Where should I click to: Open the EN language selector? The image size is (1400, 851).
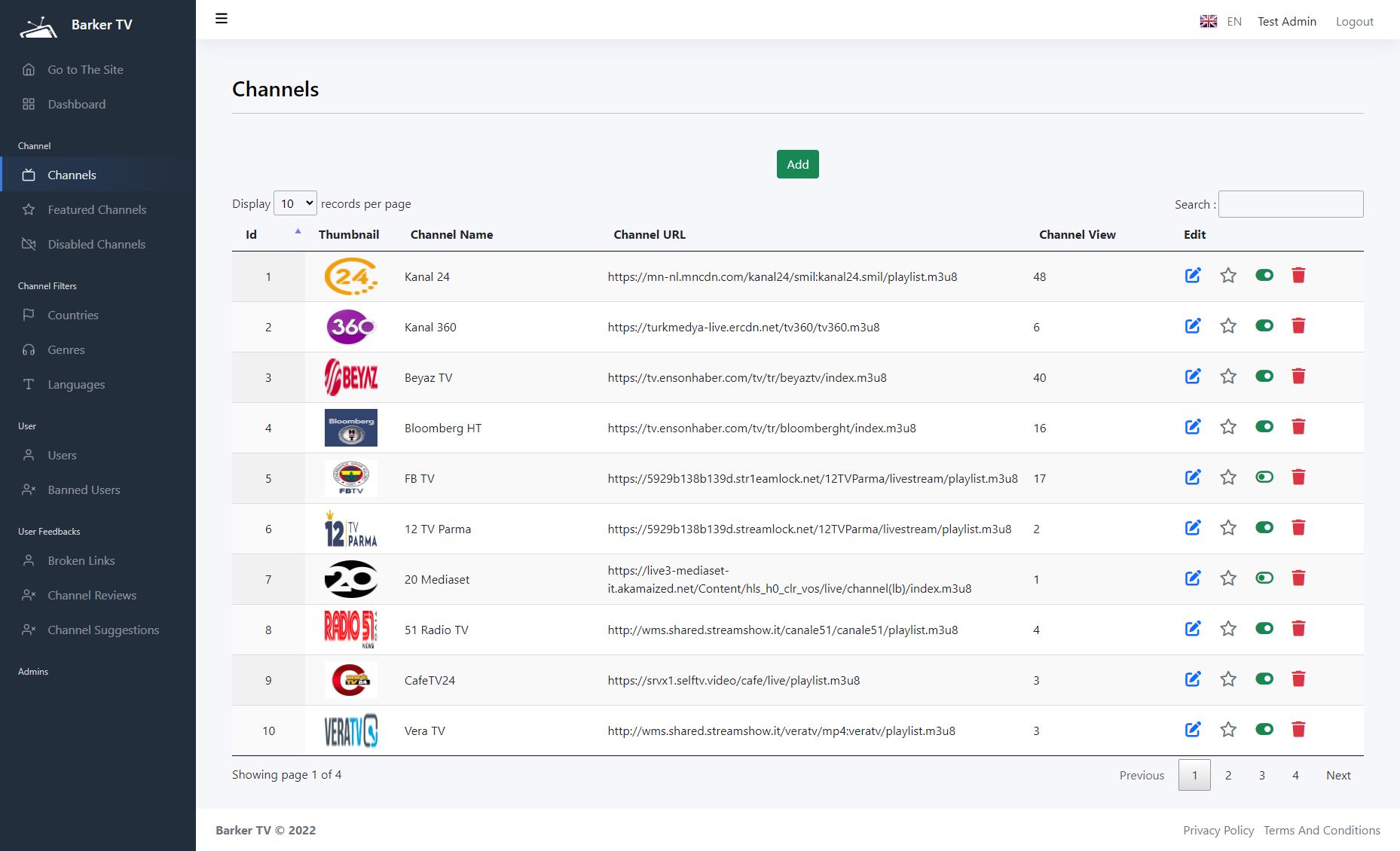[1221, 22]
